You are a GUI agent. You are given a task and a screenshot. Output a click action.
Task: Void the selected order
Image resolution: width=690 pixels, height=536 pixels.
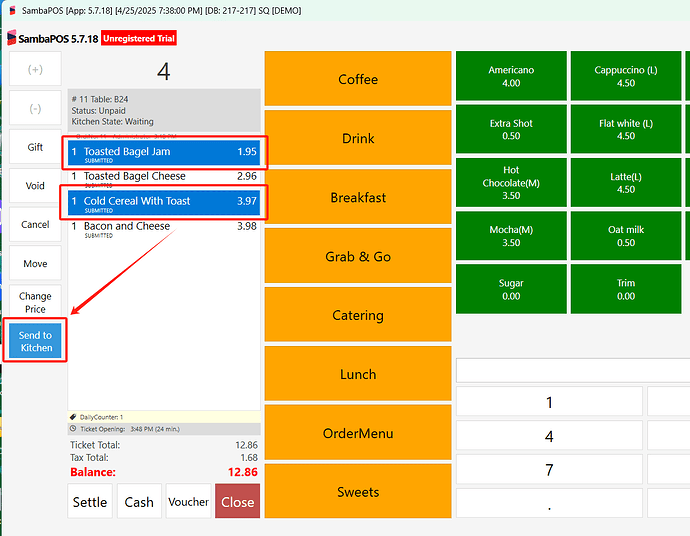point(35,186)
